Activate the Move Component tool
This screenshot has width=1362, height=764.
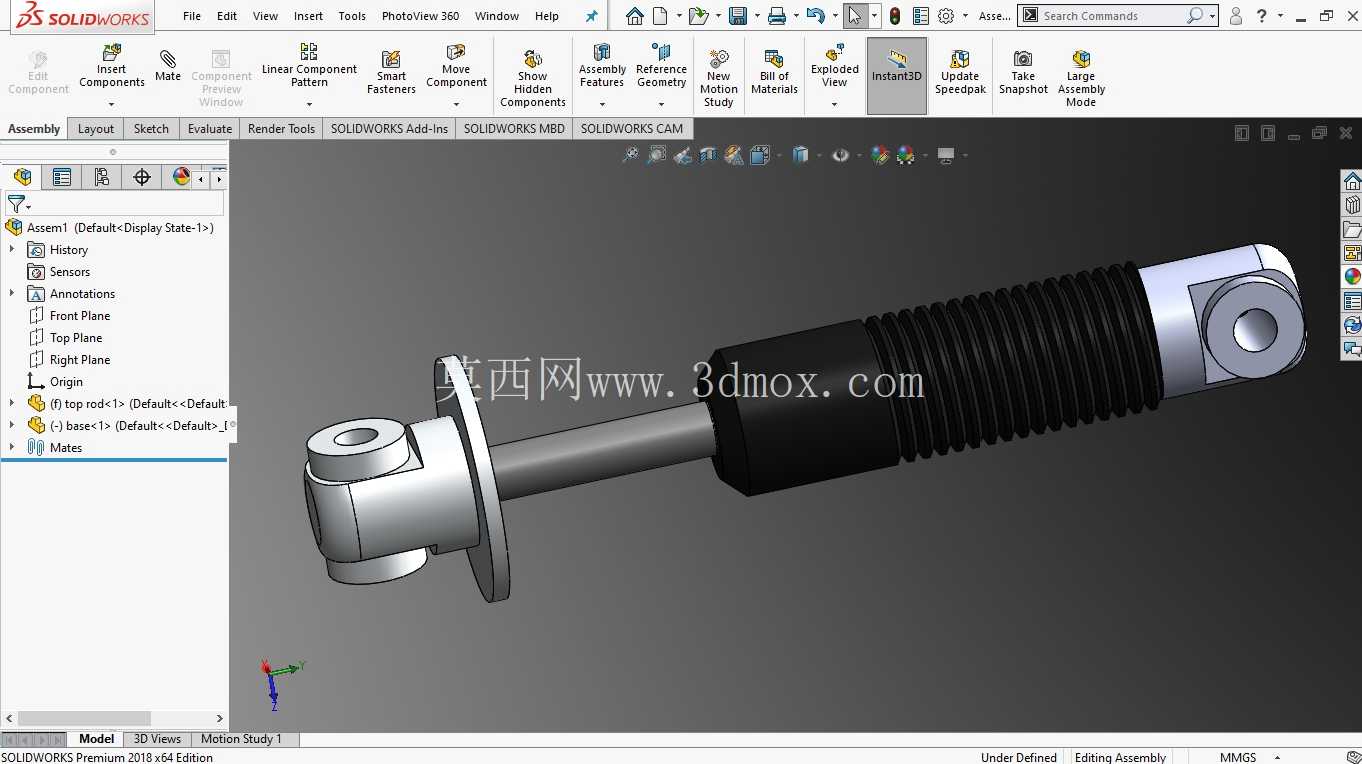(x=456, y=66)
